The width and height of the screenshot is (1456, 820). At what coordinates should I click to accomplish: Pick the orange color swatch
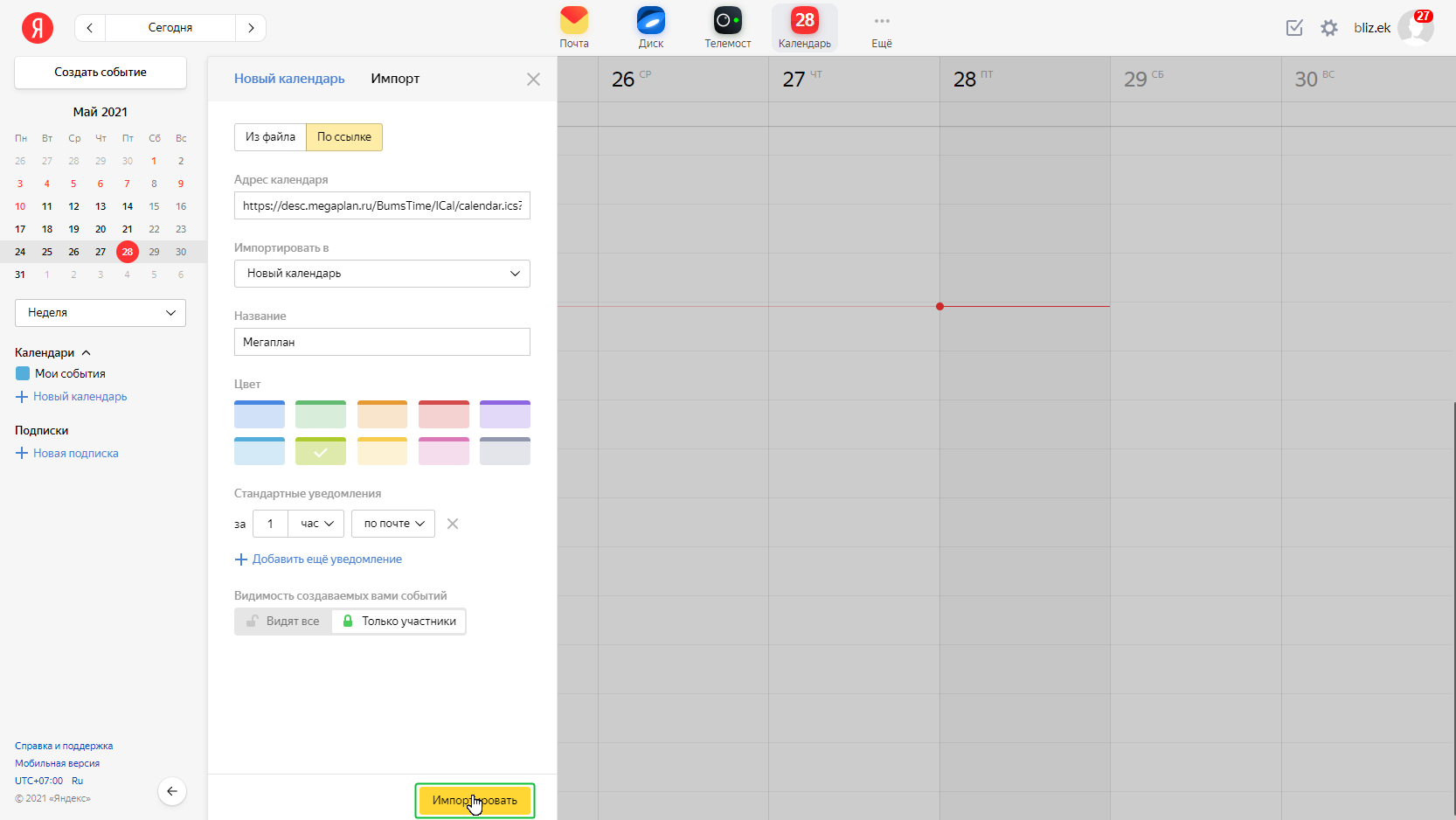pyautogui.click(x=382, y=414)
